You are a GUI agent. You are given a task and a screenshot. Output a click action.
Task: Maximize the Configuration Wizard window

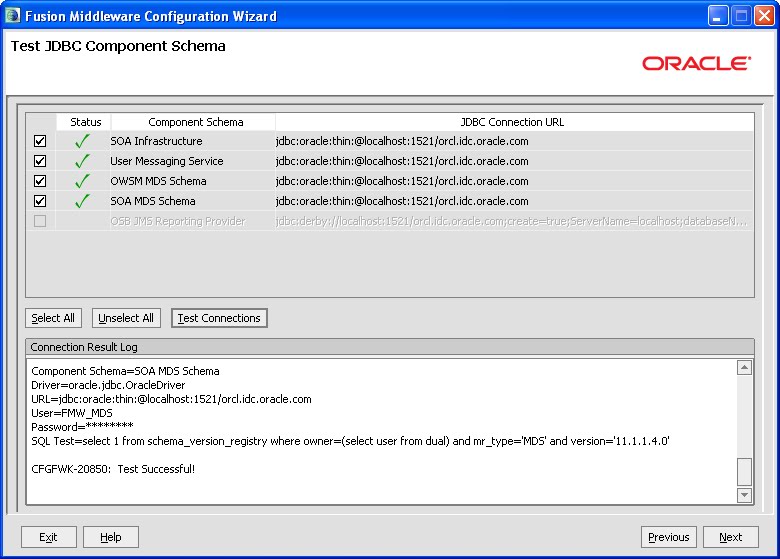coord(741,16)
